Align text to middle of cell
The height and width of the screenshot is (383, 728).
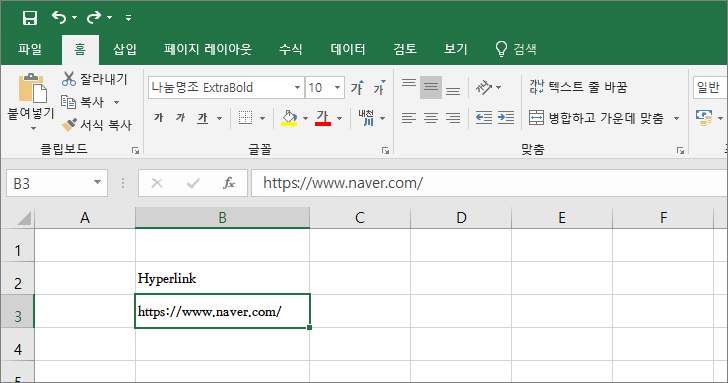point(431,87)
